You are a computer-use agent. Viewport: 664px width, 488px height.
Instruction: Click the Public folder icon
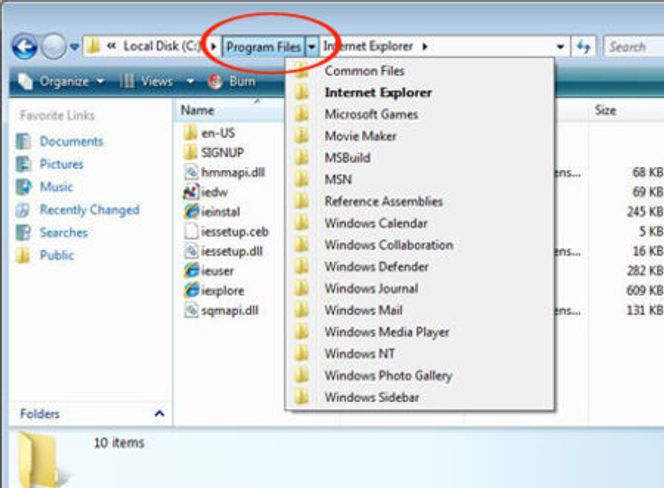click(x=24, y=255)
